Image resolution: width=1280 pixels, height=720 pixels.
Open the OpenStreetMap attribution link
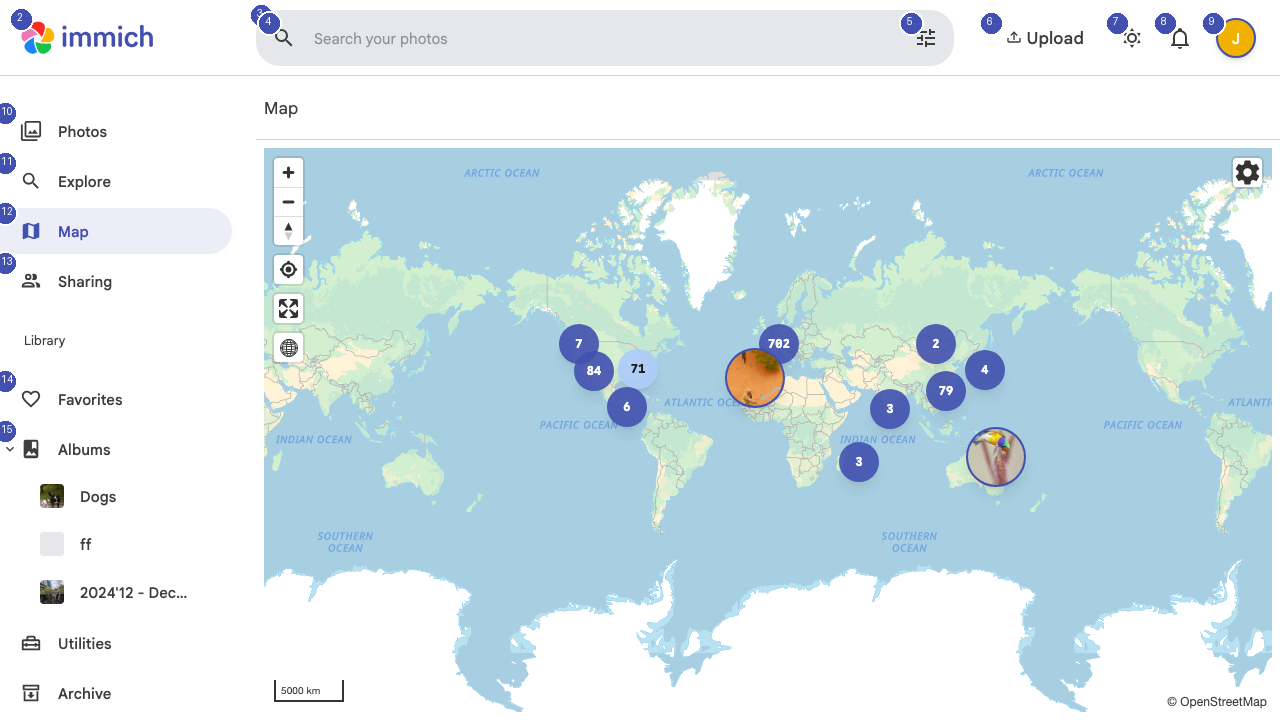(1221, 701)
